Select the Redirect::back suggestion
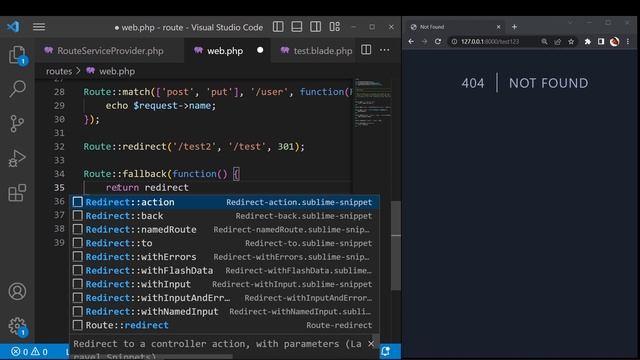Screen dimensions: 640x360 pyautogui.click(x=224, y=216)
